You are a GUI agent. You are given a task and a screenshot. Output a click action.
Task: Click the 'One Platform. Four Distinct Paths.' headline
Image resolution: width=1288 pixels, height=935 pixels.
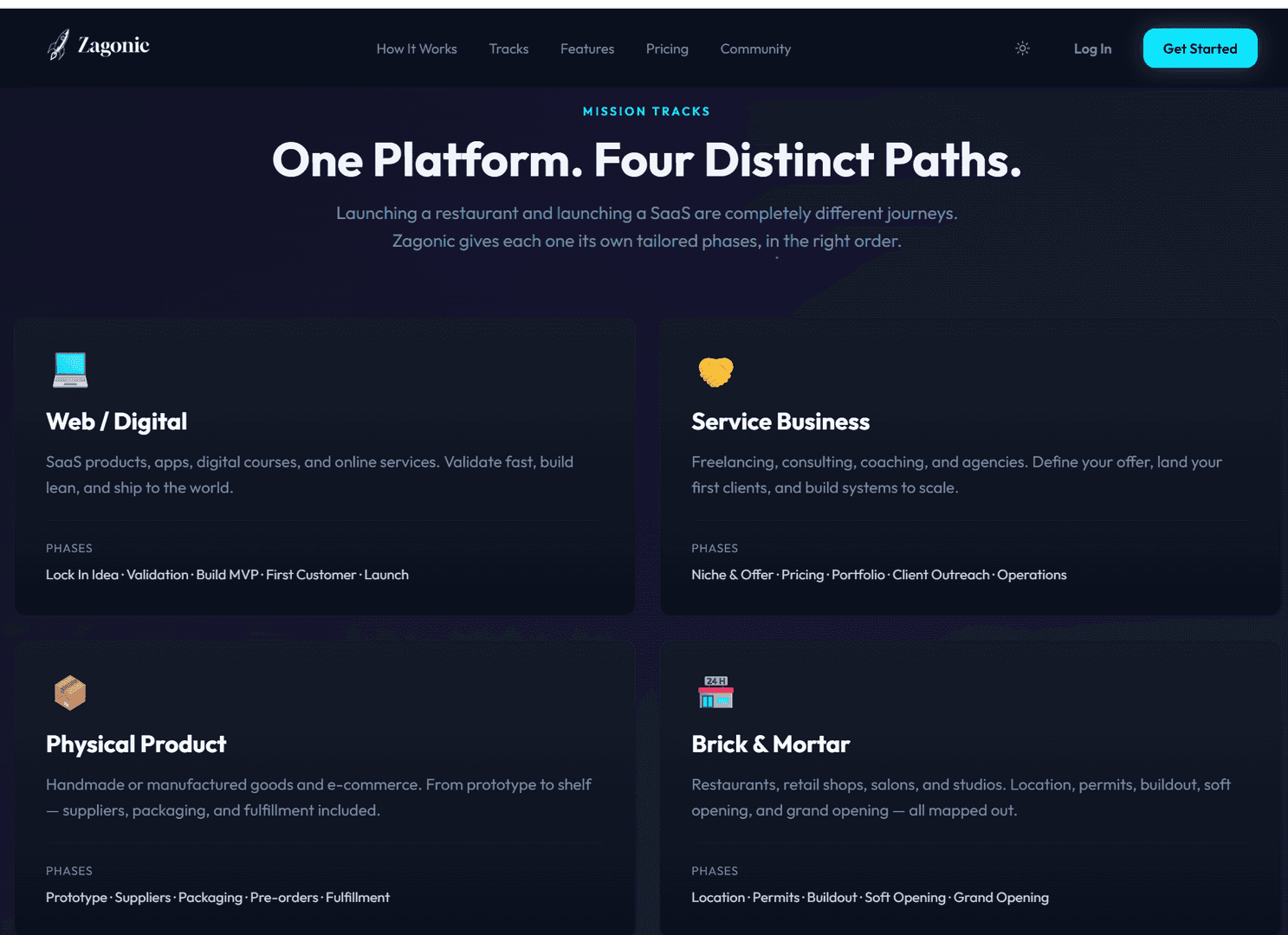click(x=646, y=160)
